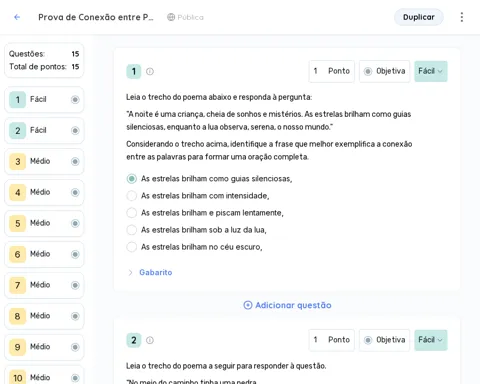Jump to question 6 Médio in sidebar

coord(44,254)
